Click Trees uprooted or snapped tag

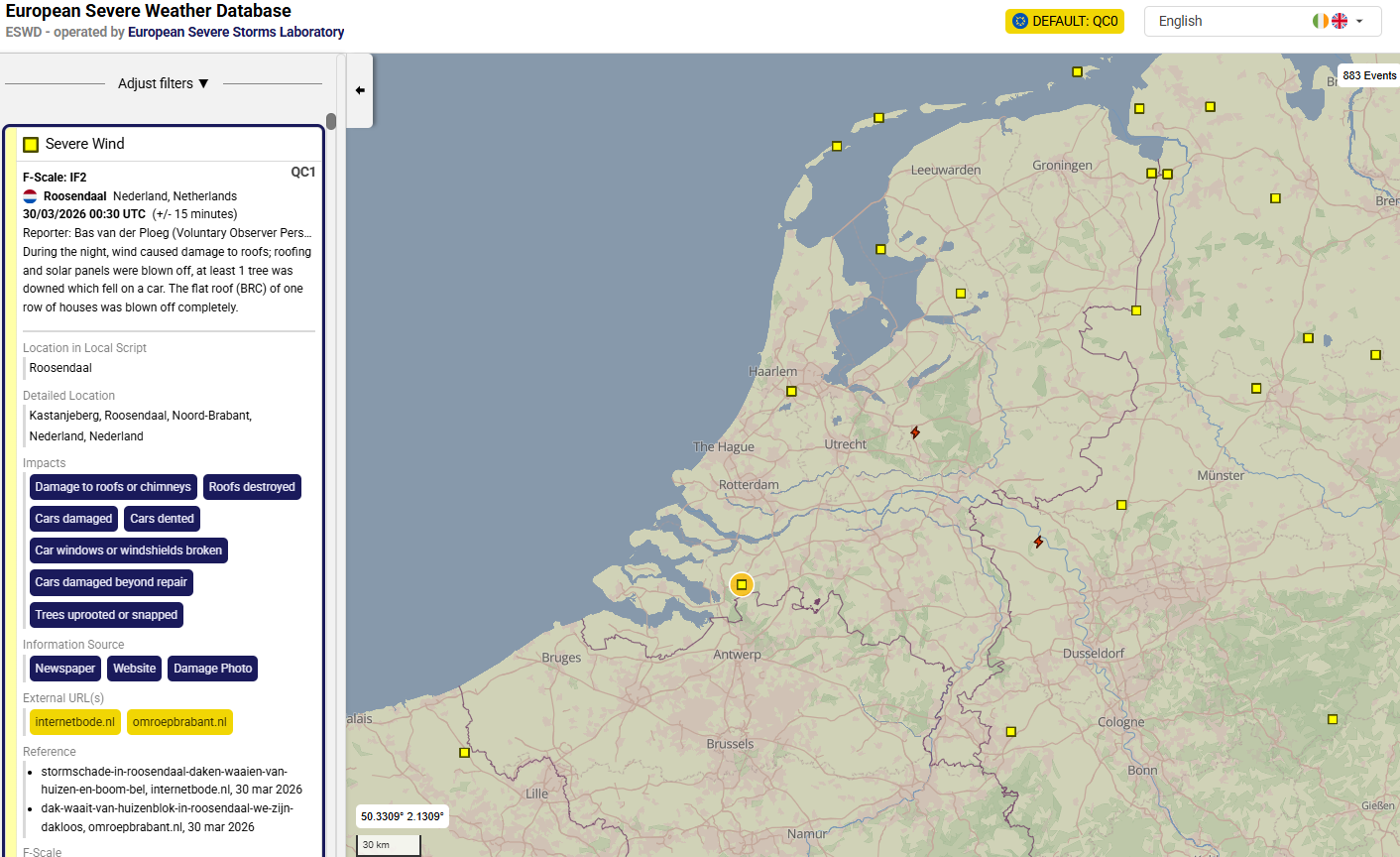tap(106, 615)
